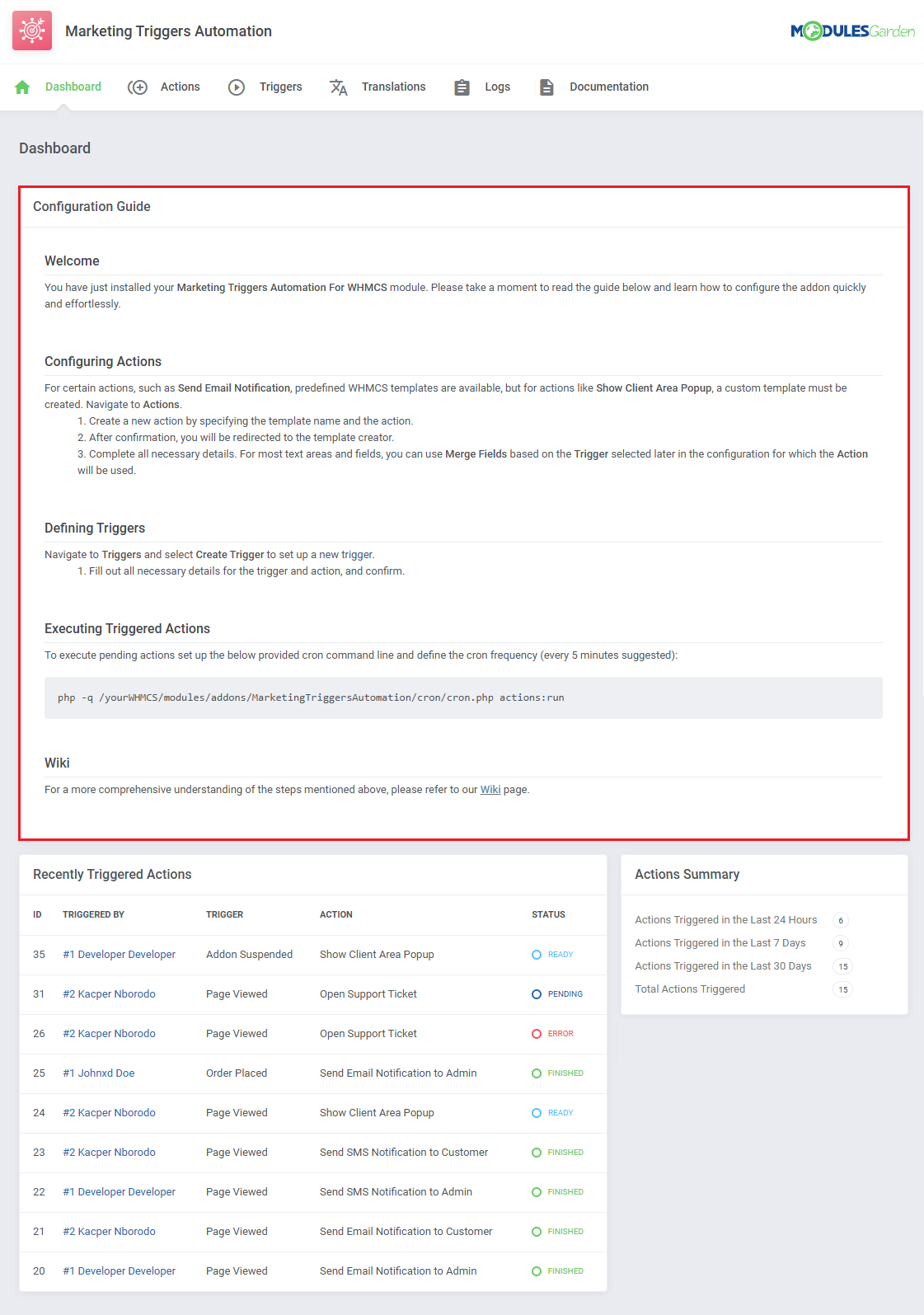The height and width of the screenshot is (1315, 924).
Task: Click the FINISHED status of row 20
Action: tap(557, 1270)
